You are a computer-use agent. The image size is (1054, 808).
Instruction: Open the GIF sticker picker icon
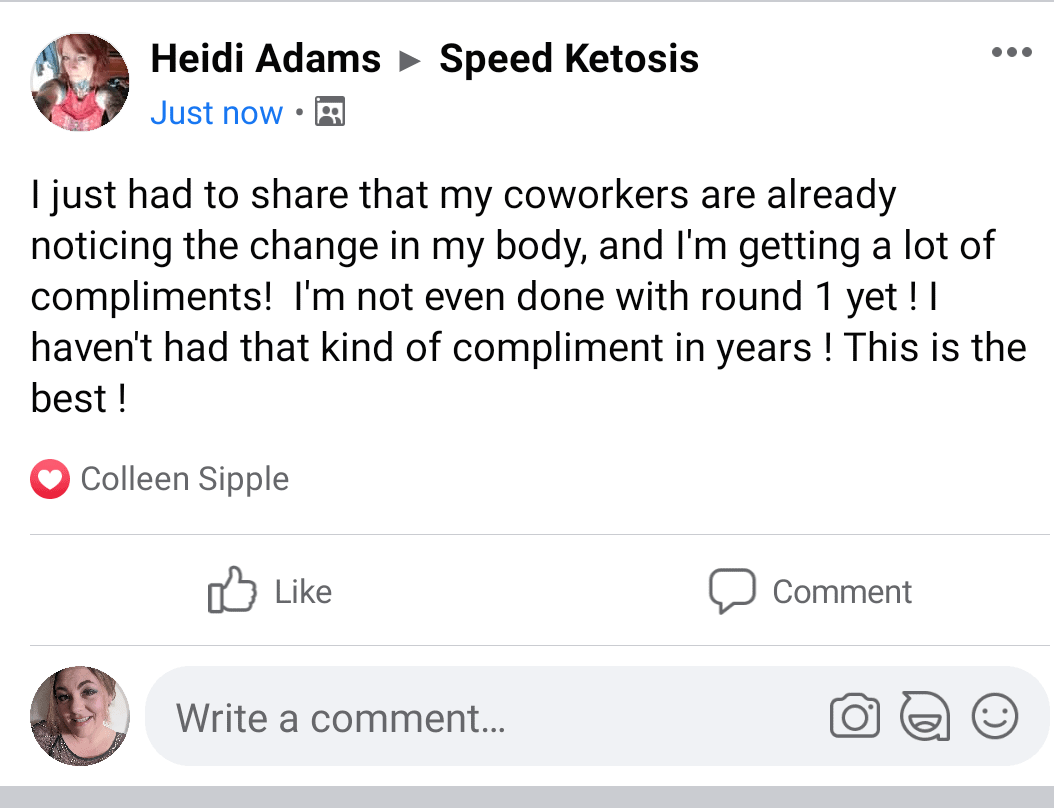[x=926, y=716]
